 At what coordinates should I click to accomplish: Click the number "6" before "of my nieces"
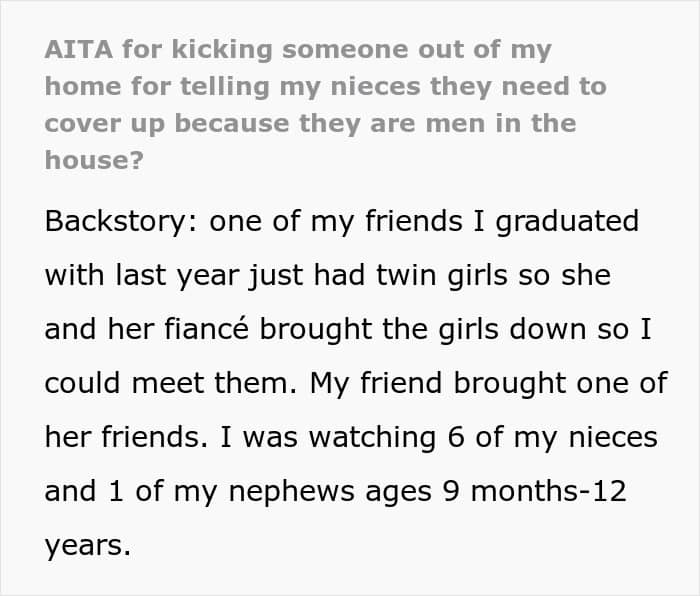click(x=456, y=437)
